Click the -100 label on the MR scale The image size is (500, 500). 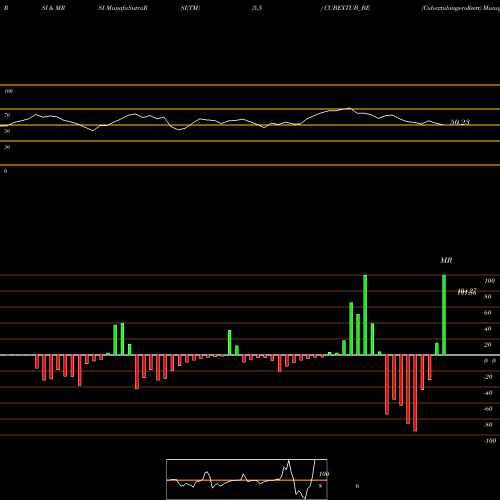[489, 441]
